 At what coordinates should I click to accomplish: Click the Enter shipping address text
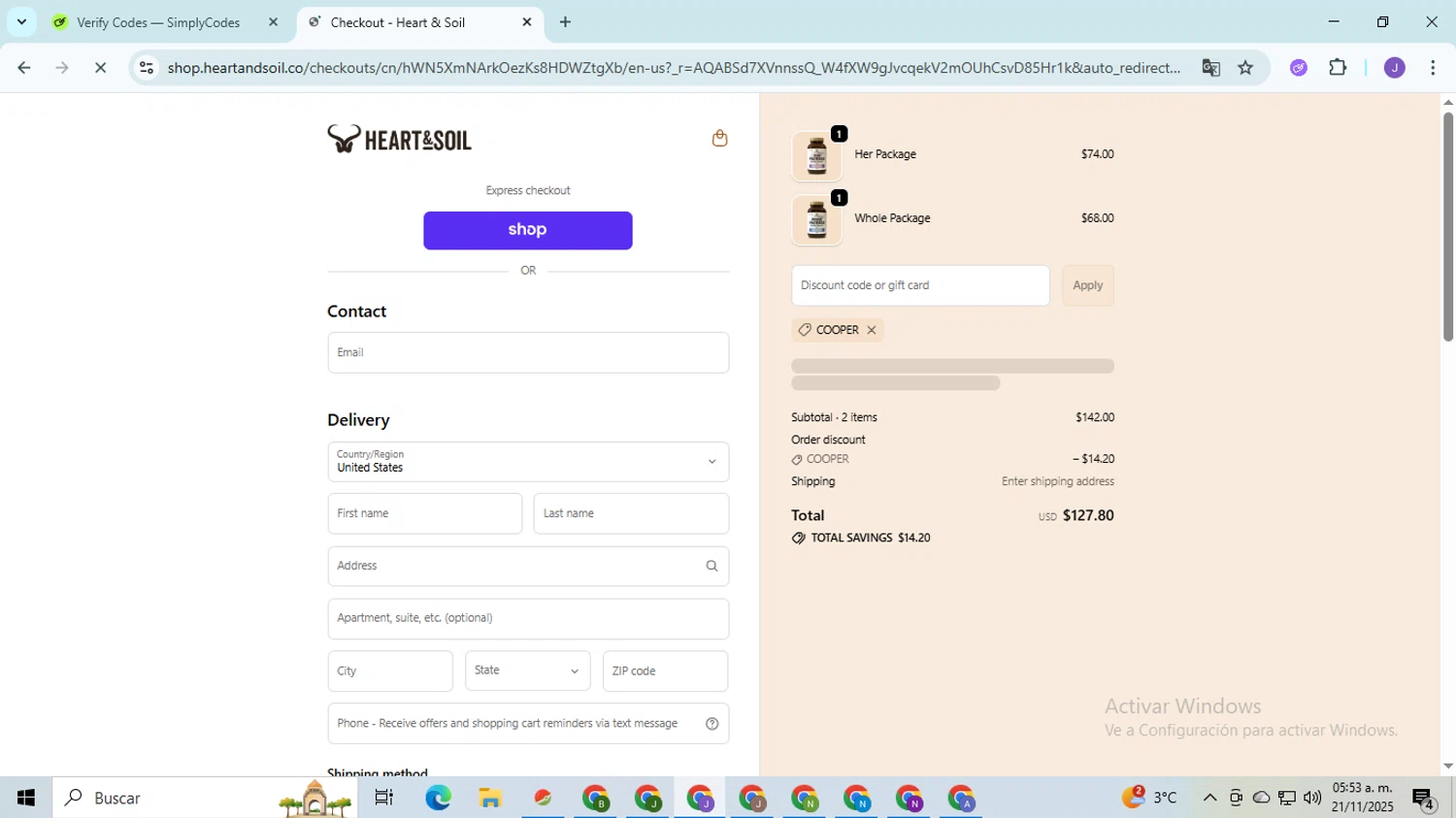[1058, 481]
